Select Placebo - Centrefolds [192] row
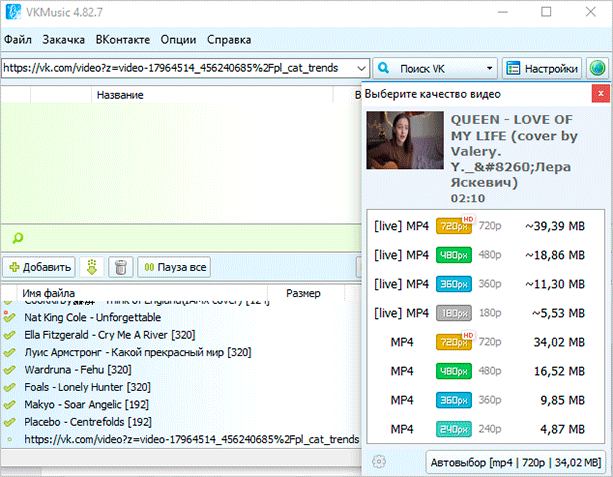The image size is (613, 477). [180, 422]
